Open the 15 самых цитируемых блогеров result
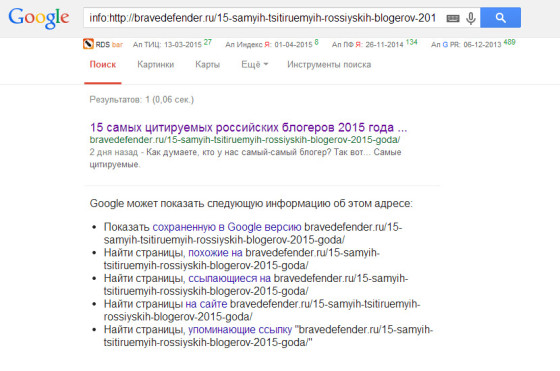Screen dimensions: 560x371 [248, 127]
